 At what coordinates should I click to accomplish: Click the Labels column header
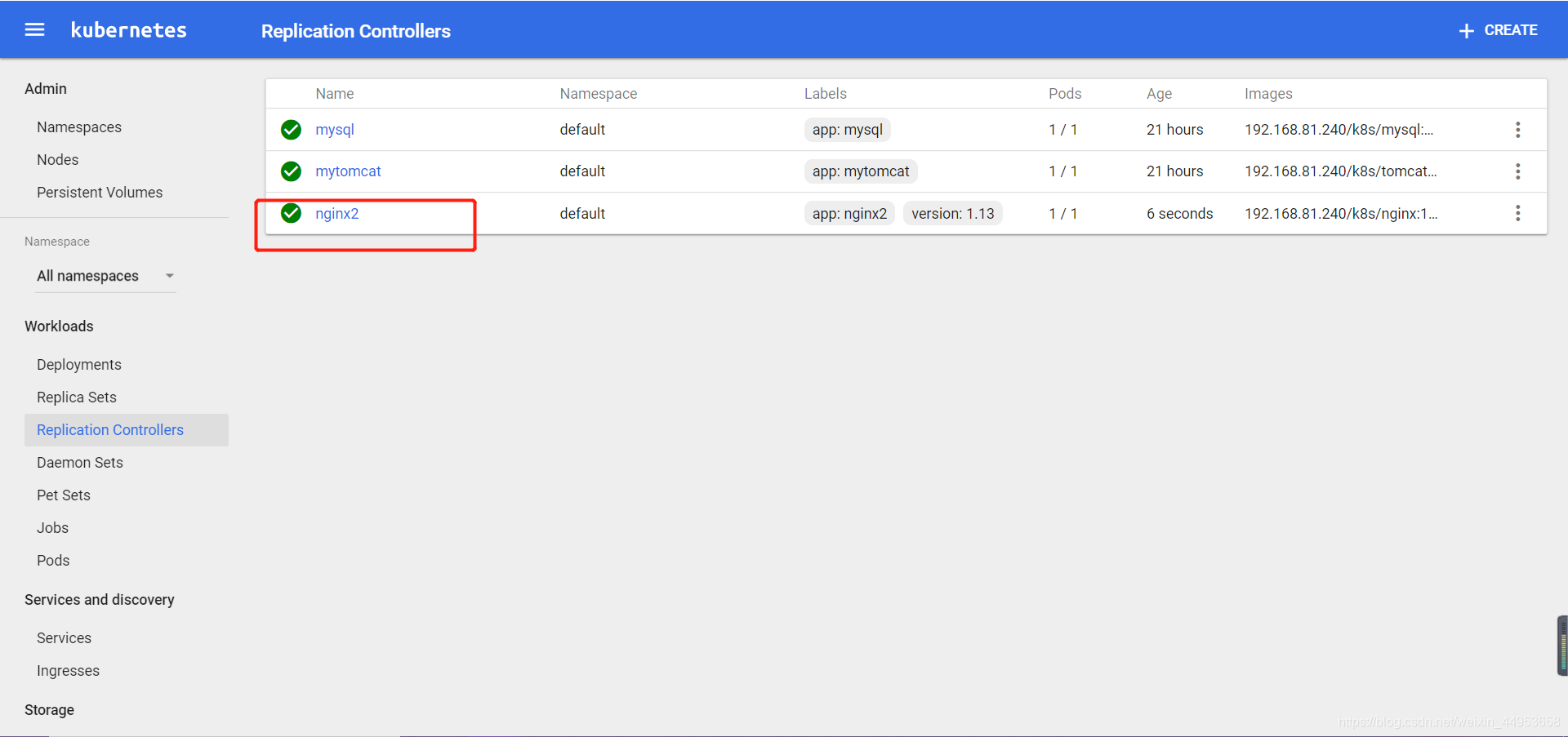point(826,94)
